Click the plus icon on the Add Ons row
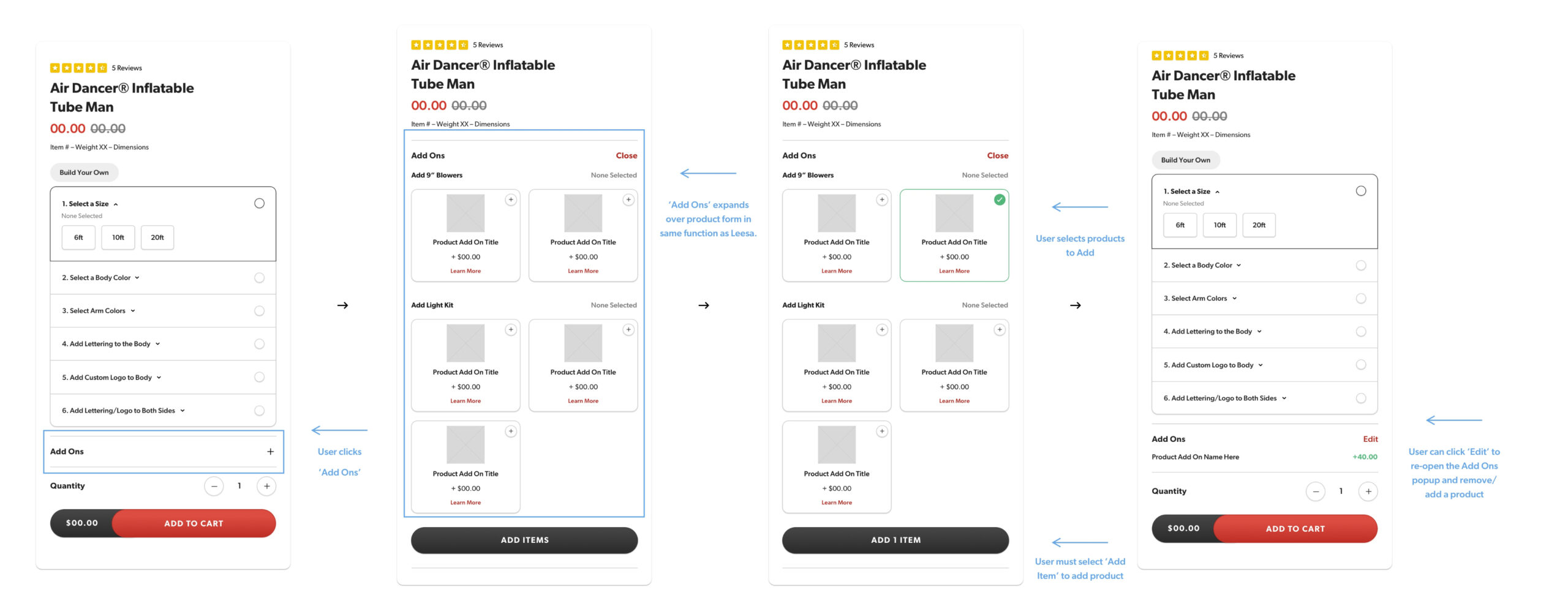Image resolution: width=1568 pixels, height=609 pixels. tap(270, 452)
